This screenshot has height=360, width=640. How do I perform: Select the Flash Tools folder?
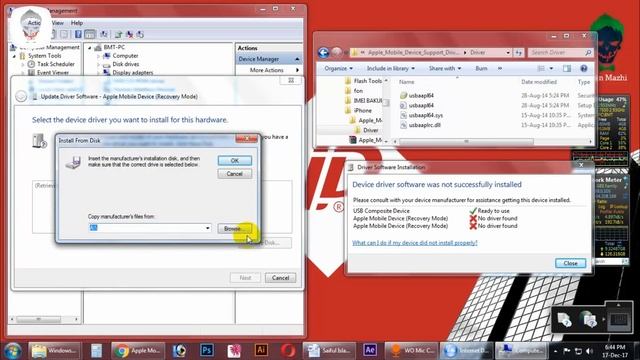363,81
